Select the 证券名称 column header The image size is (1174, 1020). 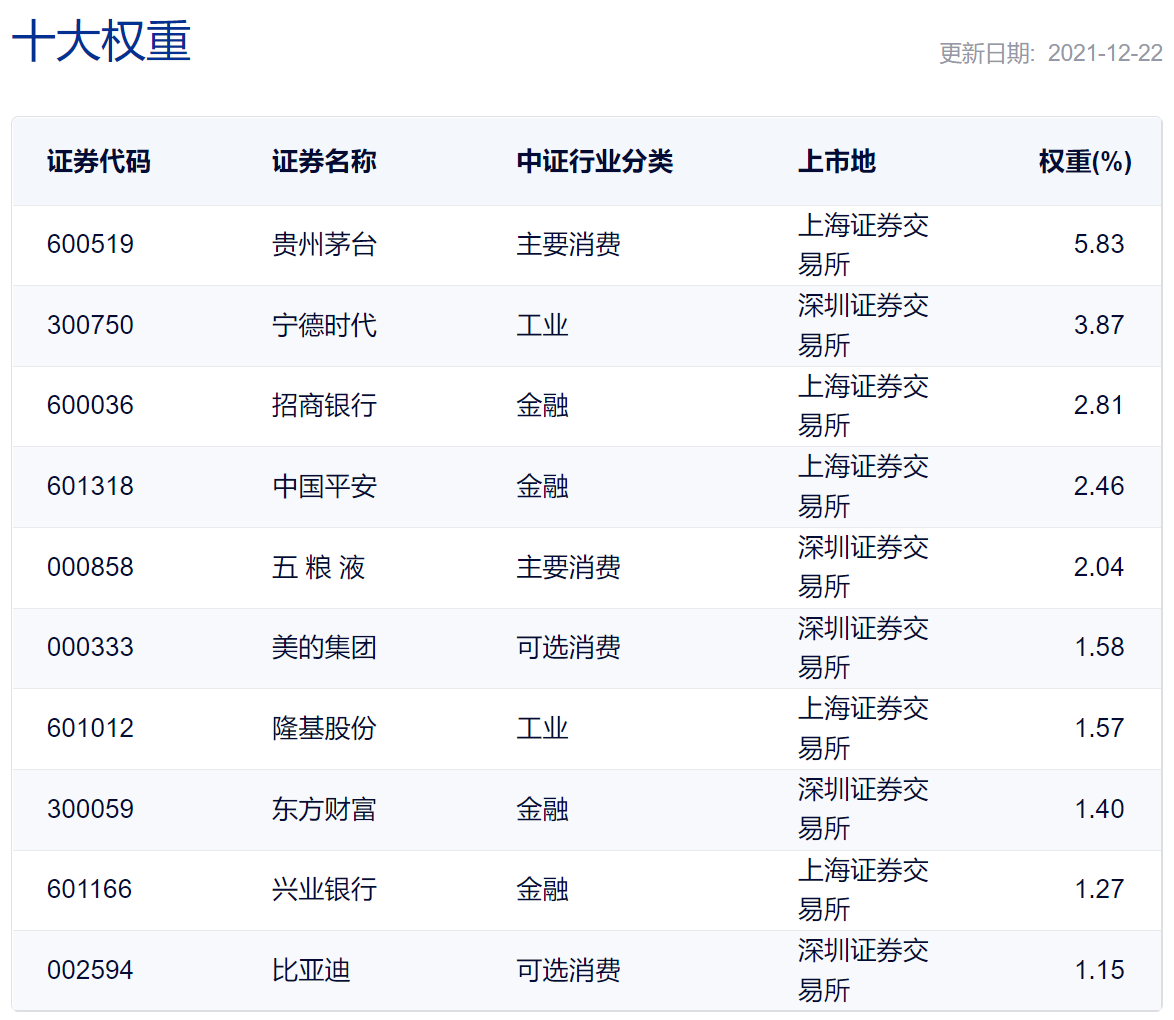324,162
